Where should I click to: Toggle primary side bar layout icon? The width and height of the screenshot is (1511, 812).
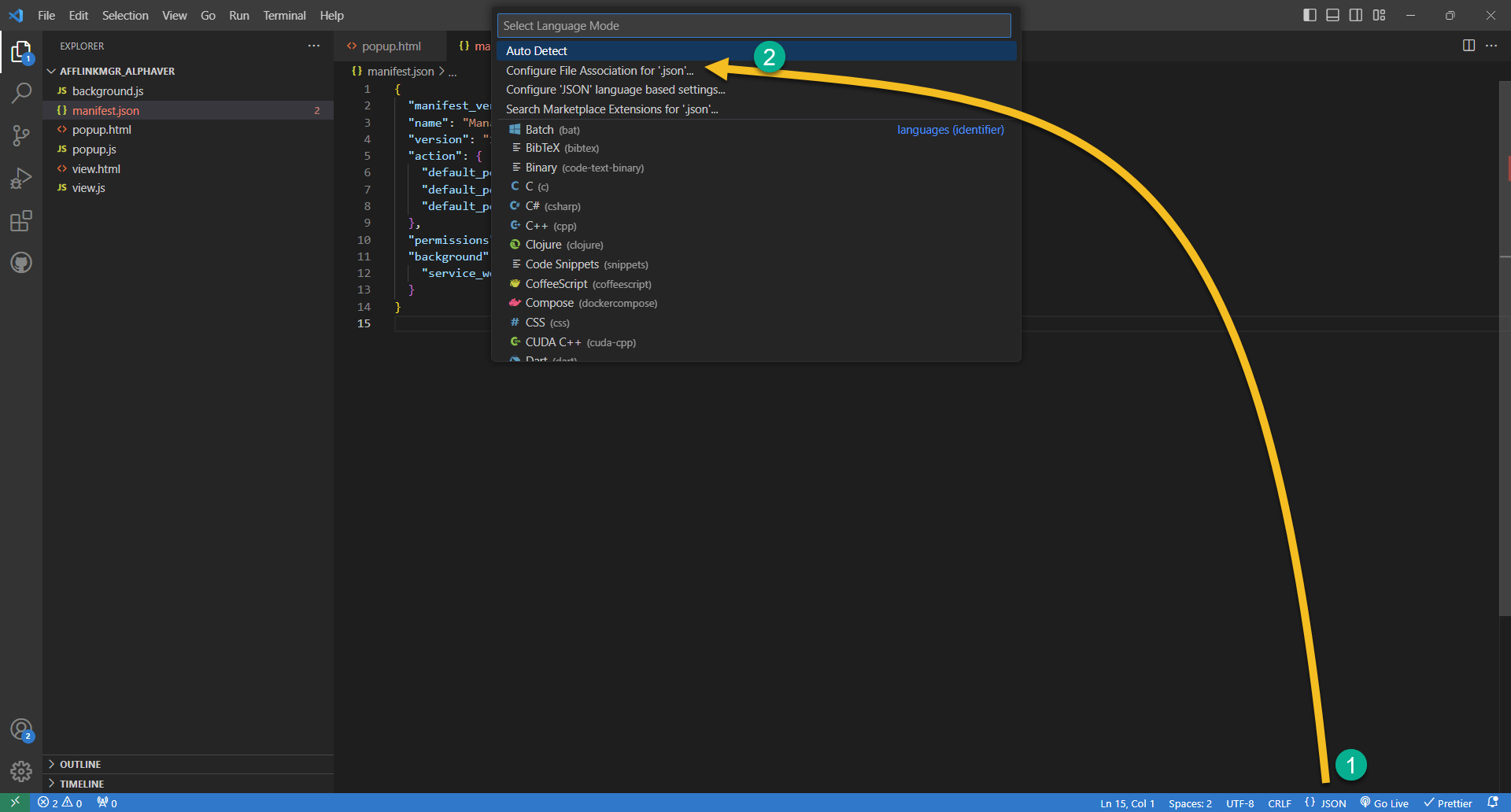click(x=1310, y=15)
